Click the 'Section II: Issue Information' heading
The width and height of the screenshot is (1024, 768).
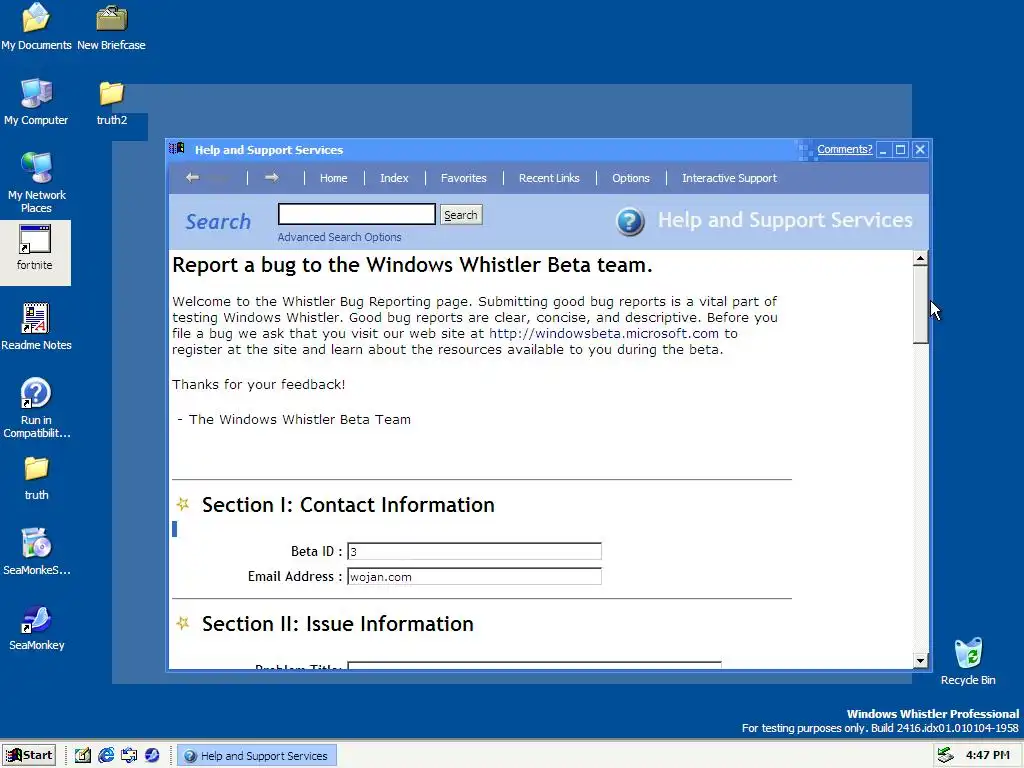[338, 624]
